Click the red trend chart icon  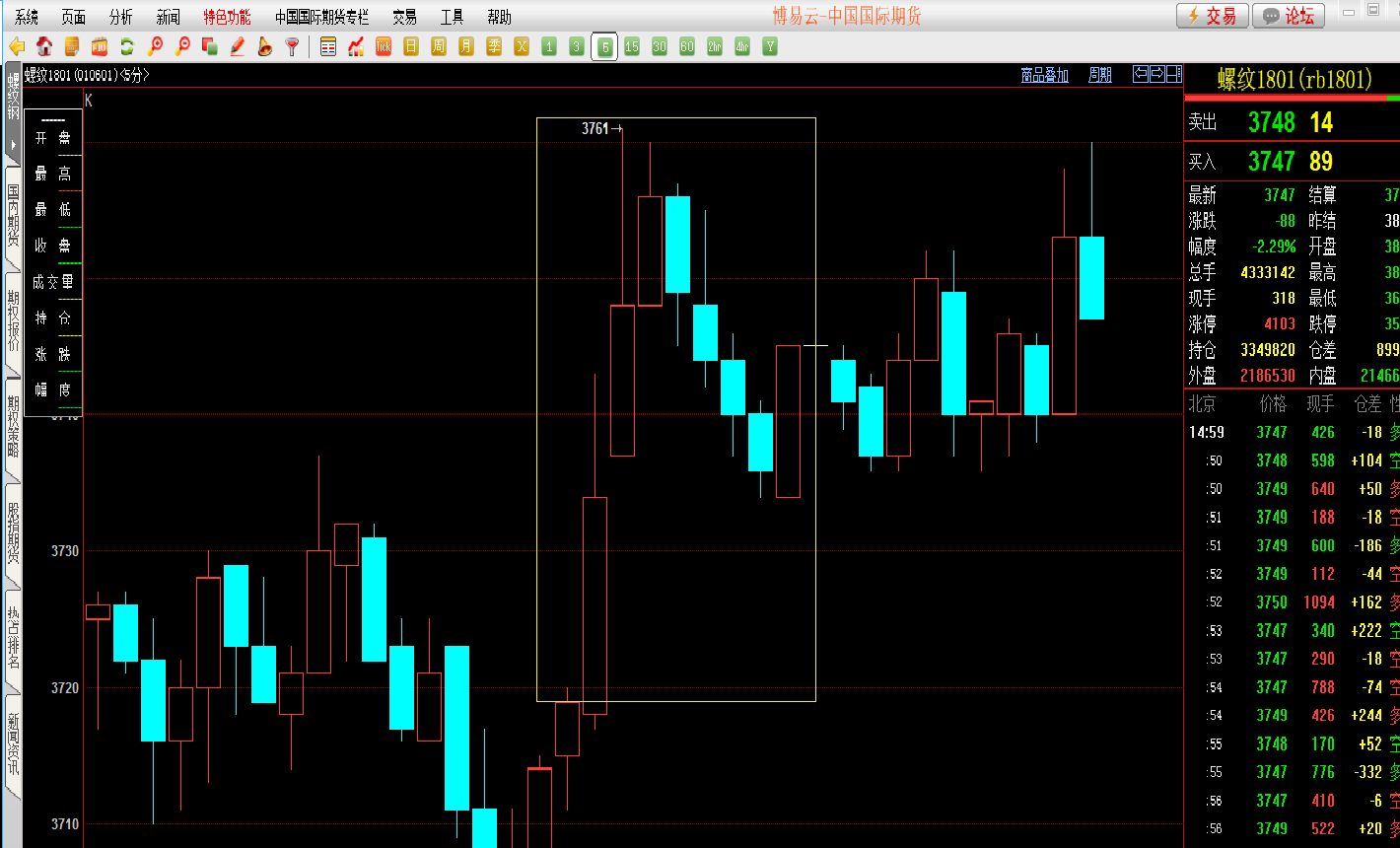pos(356,46)
